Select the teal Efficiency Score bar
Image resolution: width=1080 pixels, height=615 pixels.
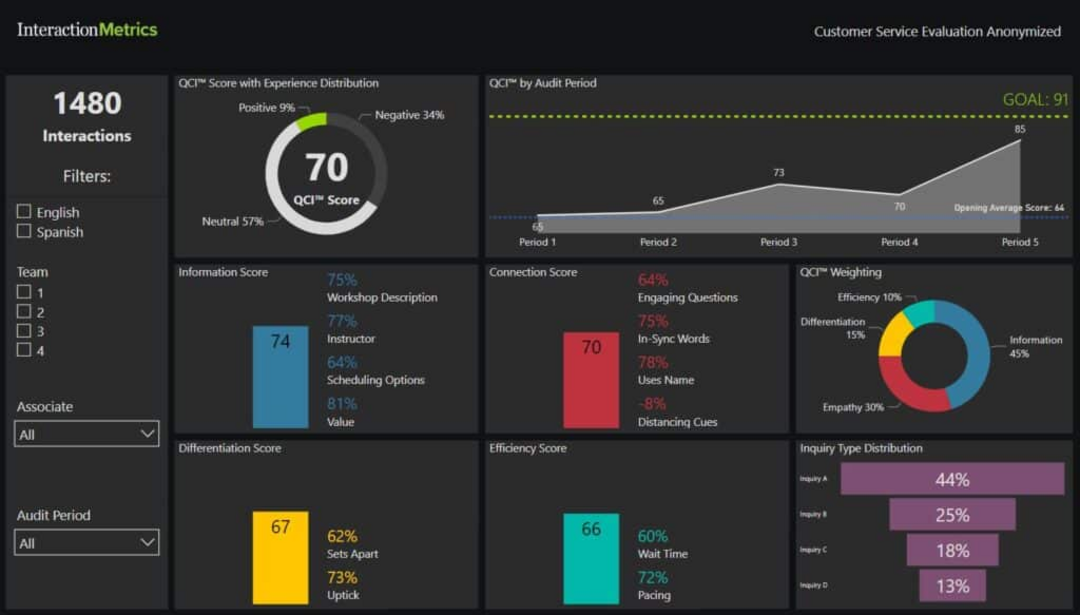pos(591,558)
